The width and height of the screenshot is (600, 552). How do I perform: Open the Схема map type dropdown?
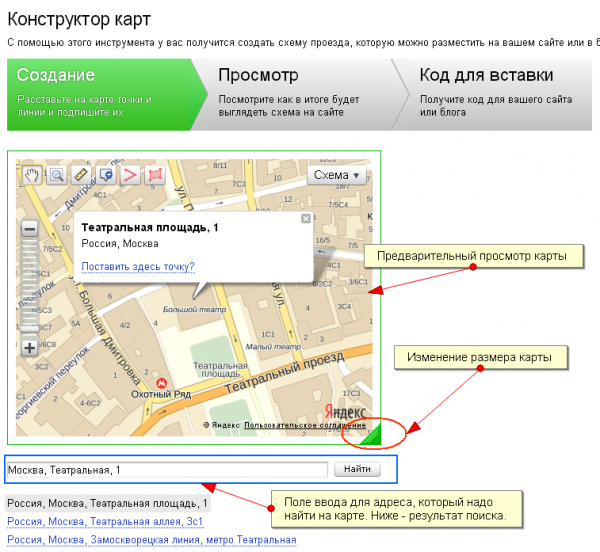coord(337,175)
